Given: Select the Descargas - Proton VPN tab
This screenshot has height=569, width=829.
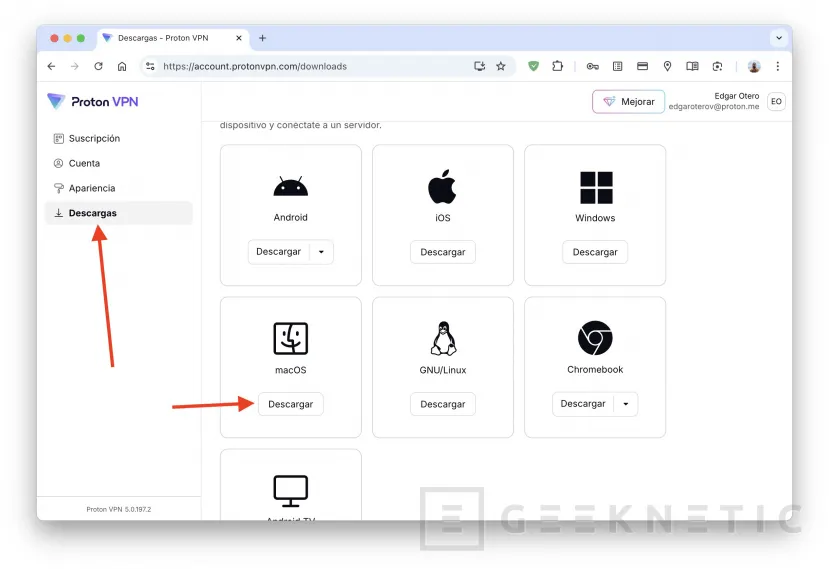Looking at the screenshot, I should coord(172,38).
